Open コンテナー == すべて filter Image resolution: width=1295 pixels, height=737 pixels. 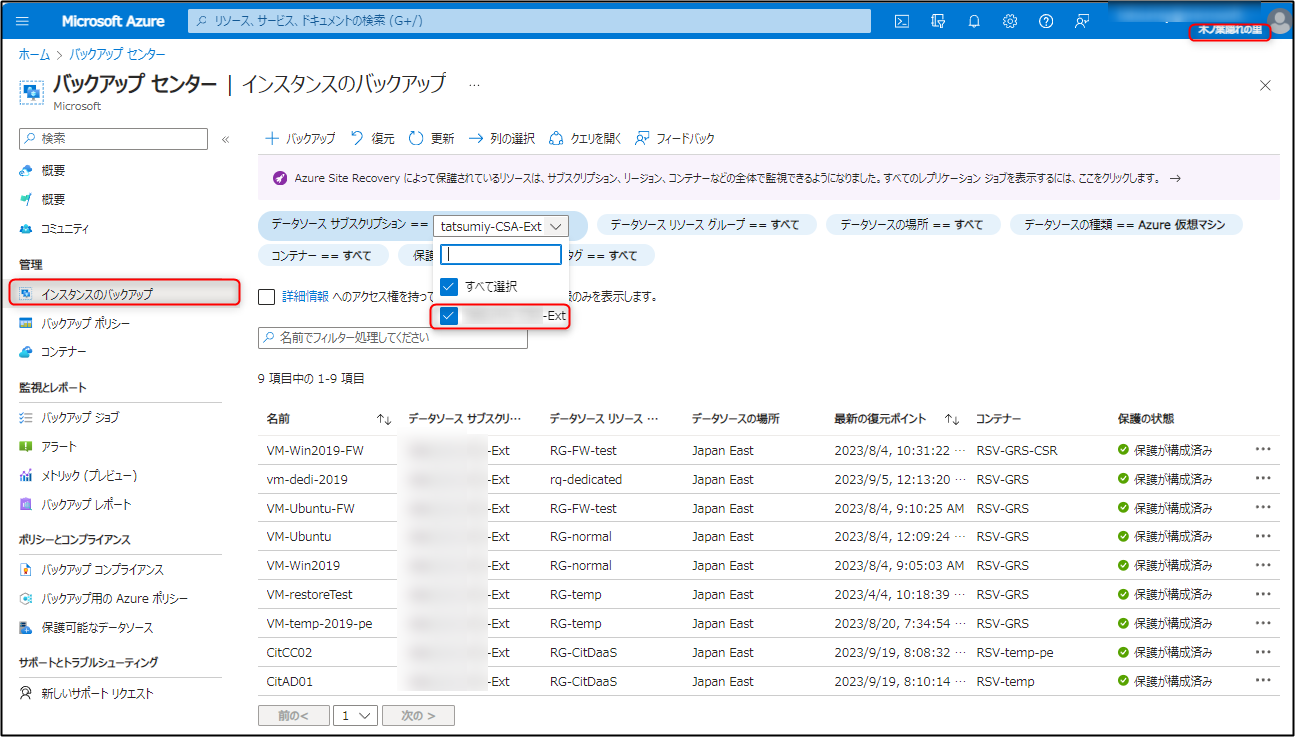322,255
